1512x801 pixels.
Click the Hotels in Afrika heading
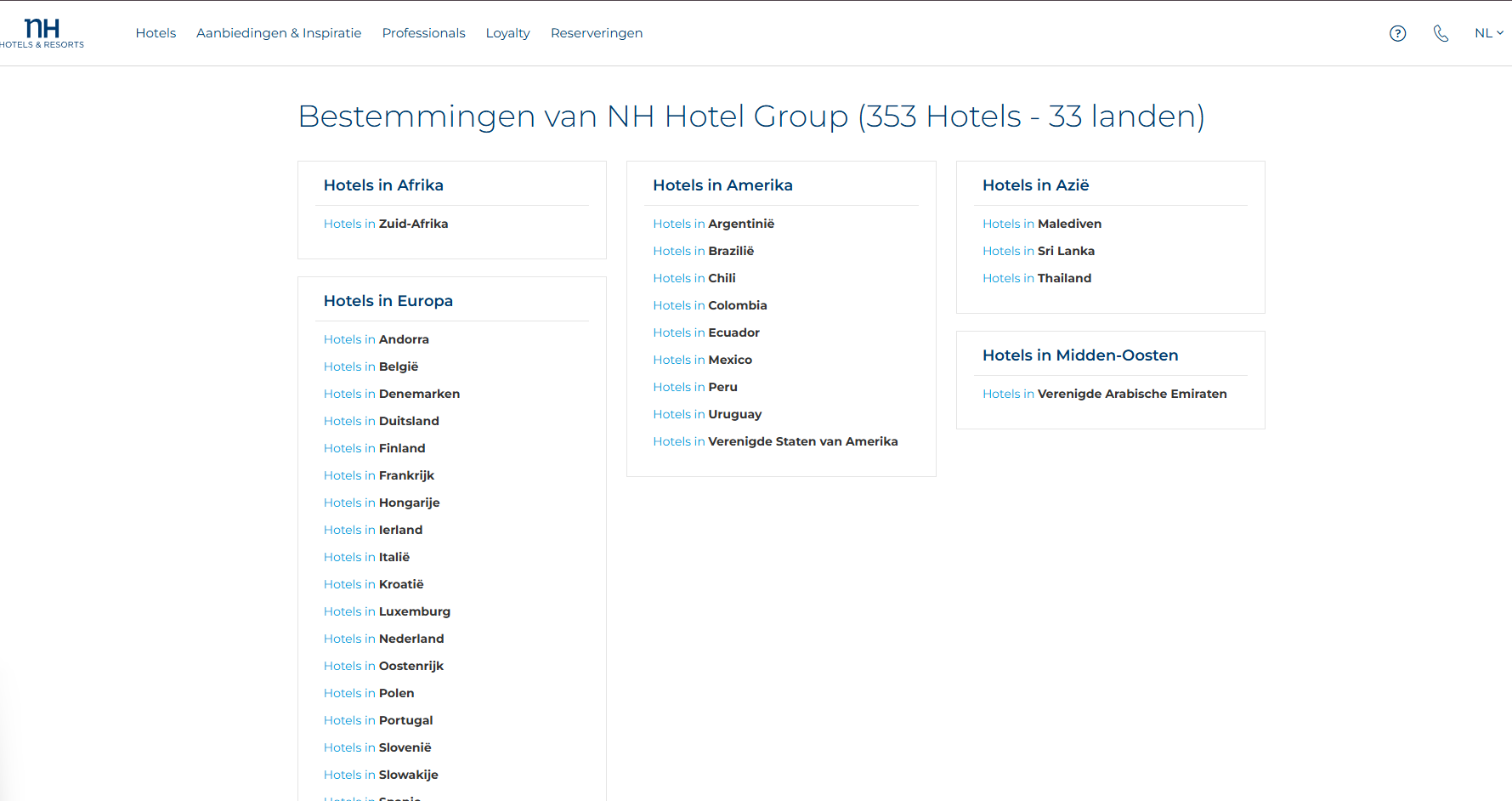tap(383, 185)
